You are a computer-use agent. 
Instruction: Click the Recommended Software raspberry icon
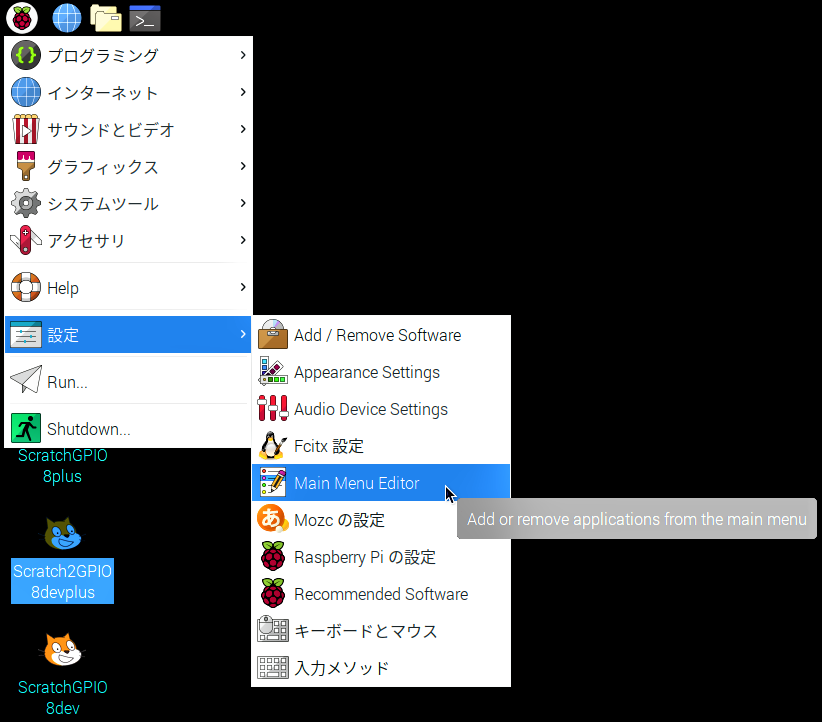(x=273, y=593)
